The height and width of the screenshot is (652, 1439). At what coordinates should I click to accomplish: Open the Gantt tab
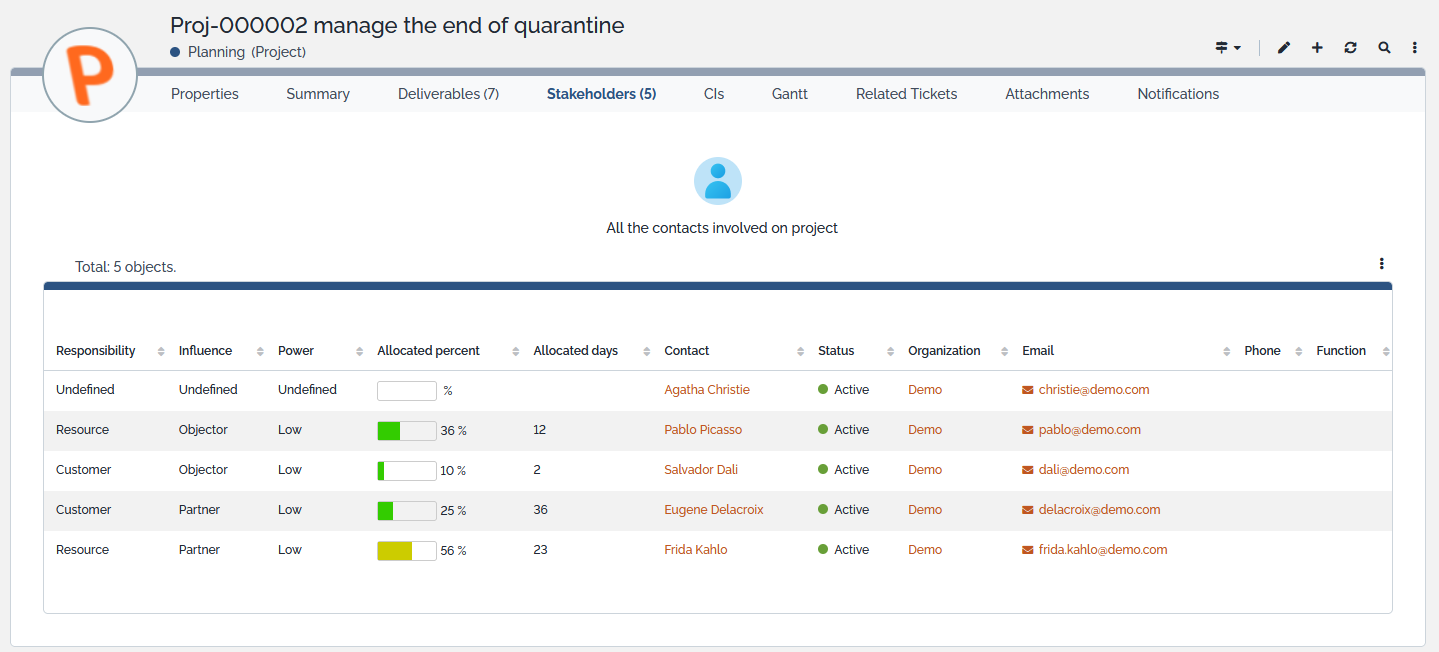(789, 94)
